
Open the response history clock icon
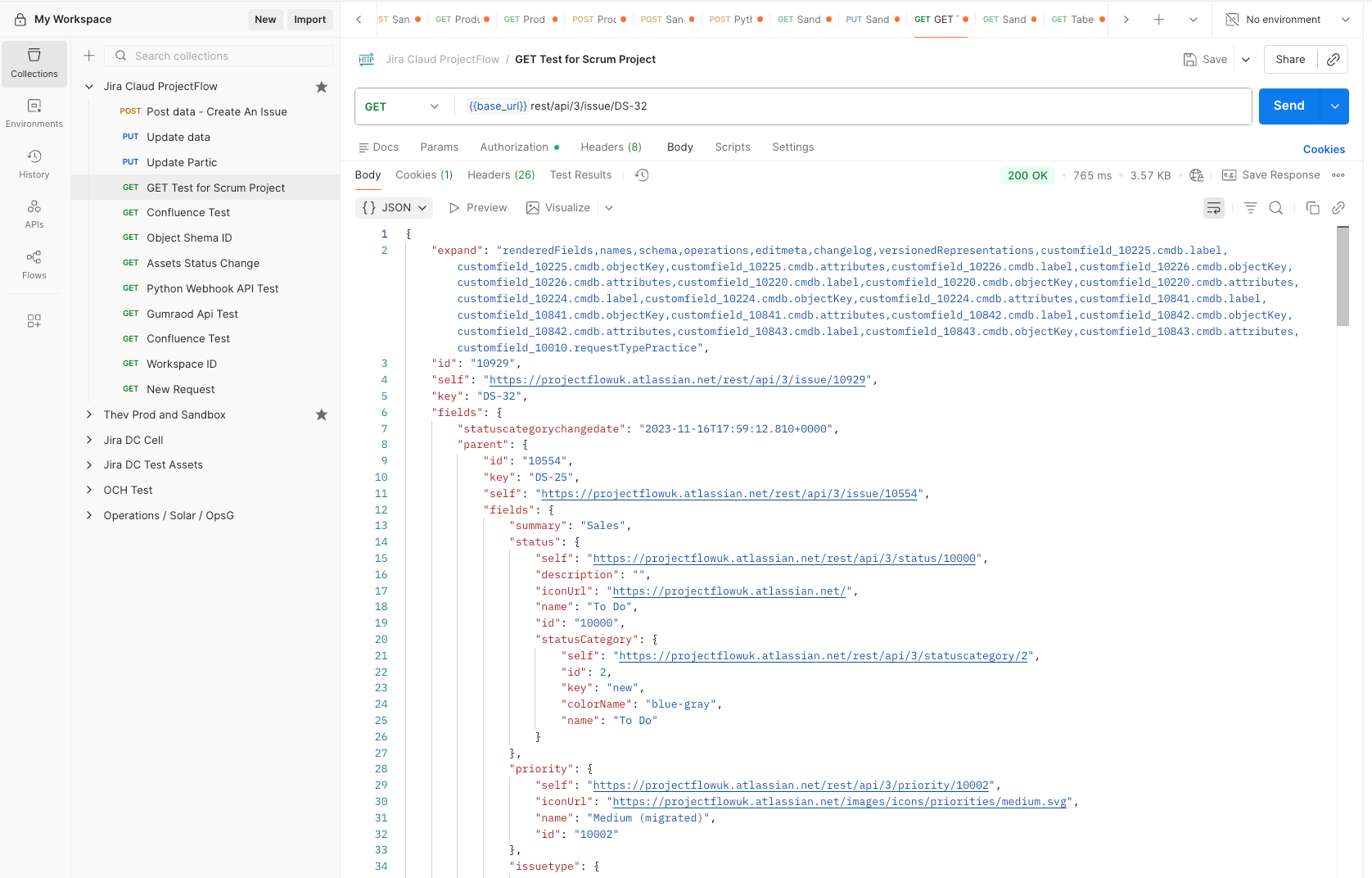(642, 175)
